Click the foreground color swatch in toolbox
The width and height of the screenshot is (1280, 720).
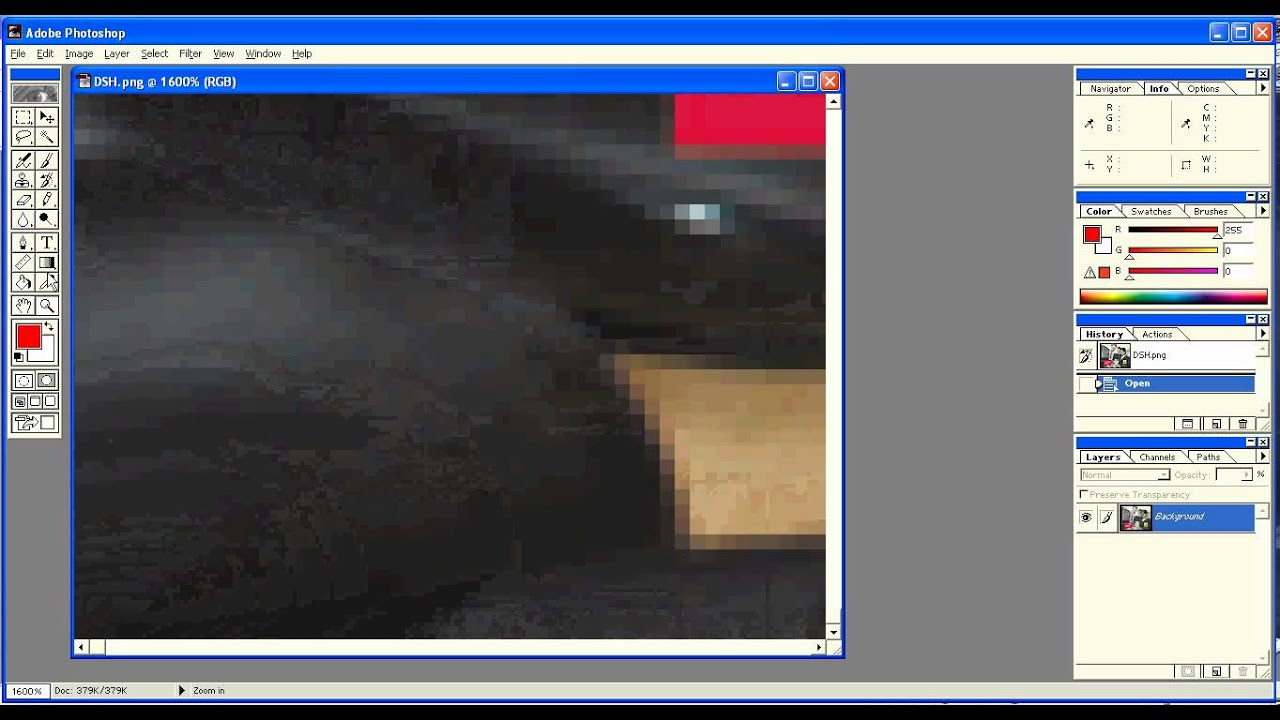pos(28,337)
